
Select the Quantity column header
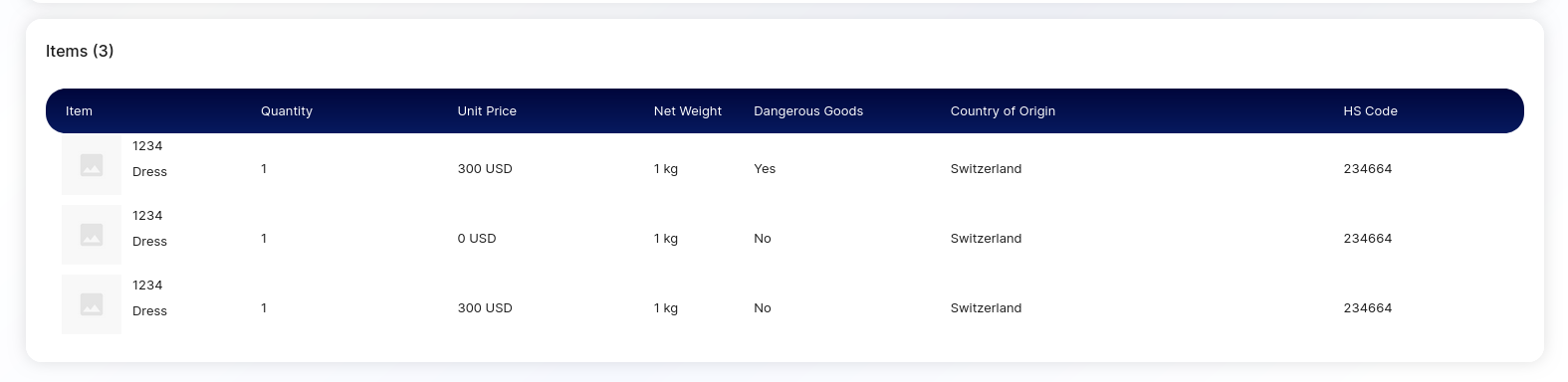[x=287, y=111]
